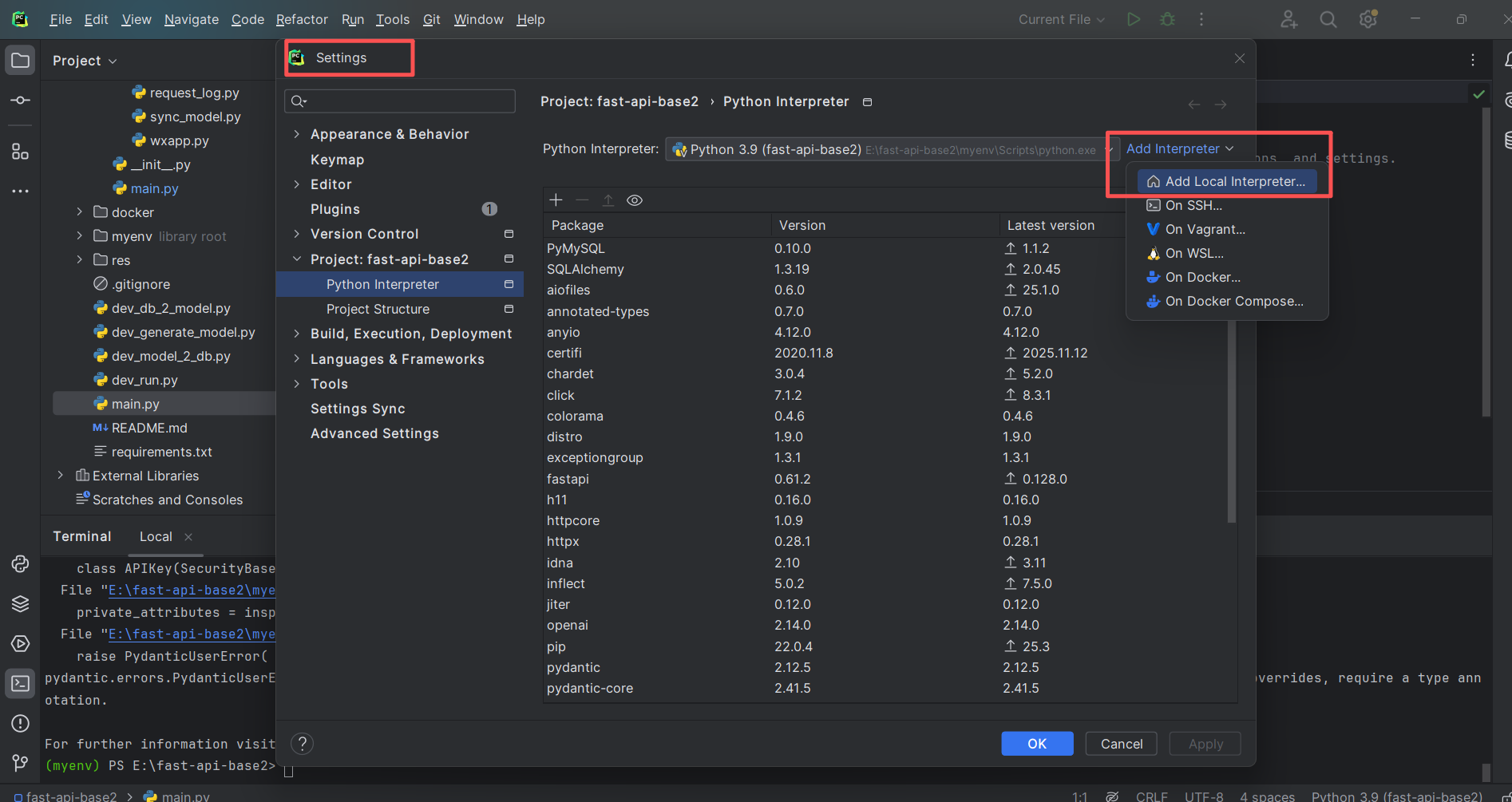Select Project Structure settings page
The height and width of the screenshot is (802, 1512).
pyautogui.click(x=400, y=309)
